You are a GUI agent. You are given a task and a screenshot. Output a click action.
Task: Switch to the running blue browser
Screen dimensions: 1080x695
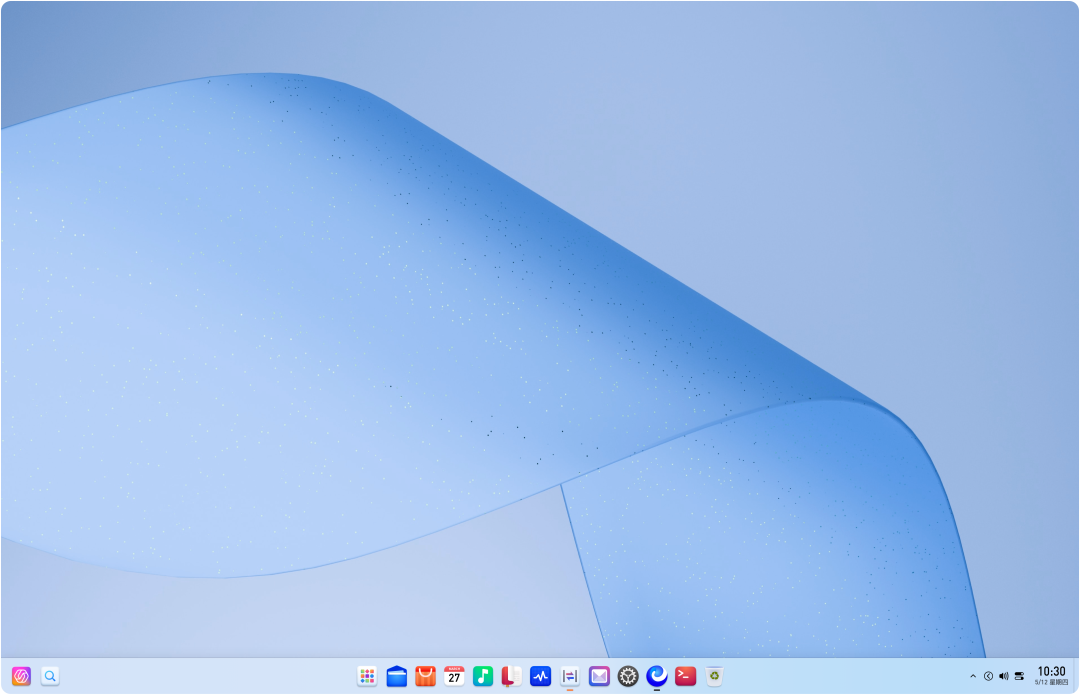pos(656,676)
